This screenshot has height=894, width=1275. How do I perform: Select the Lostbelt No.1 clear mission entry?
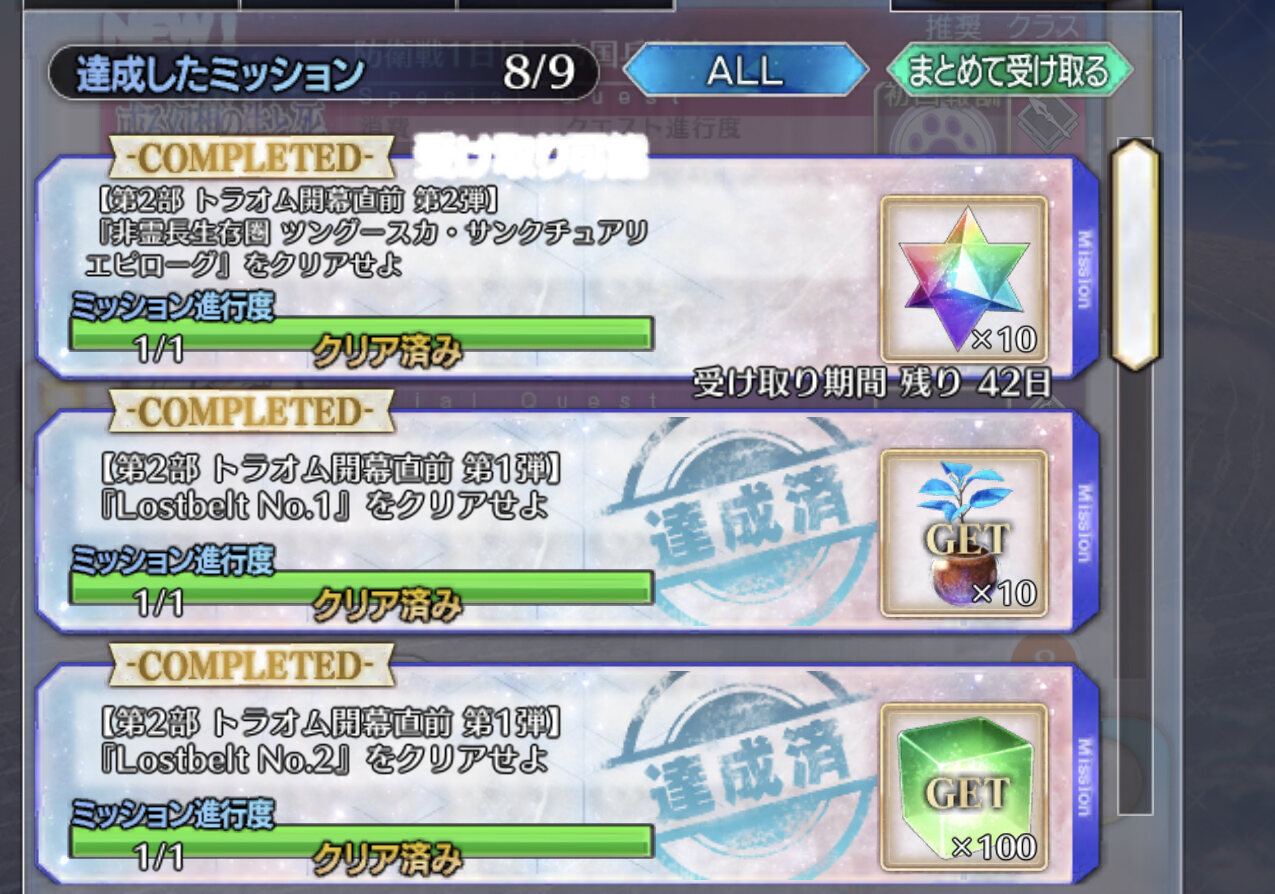[568, 522]
